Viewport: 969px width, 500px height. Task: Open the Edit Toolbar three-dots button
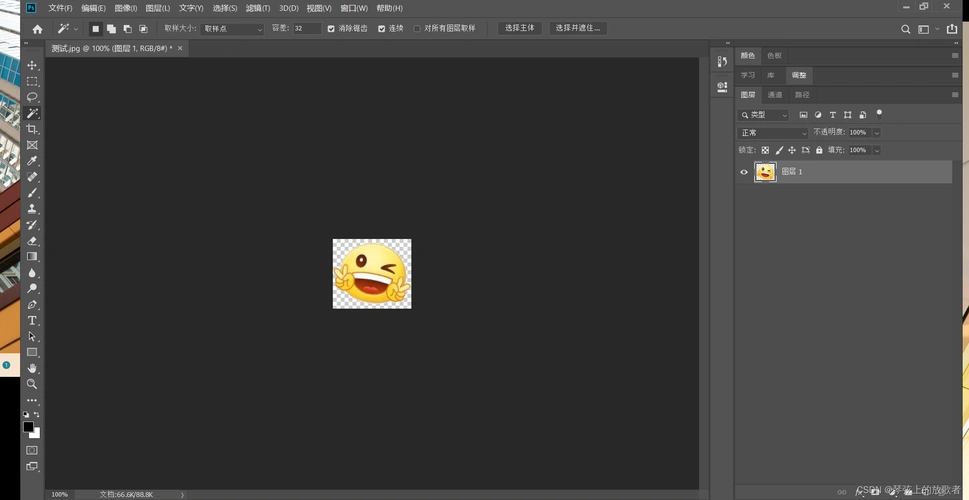pyautogui.click(x=32, y=400)
